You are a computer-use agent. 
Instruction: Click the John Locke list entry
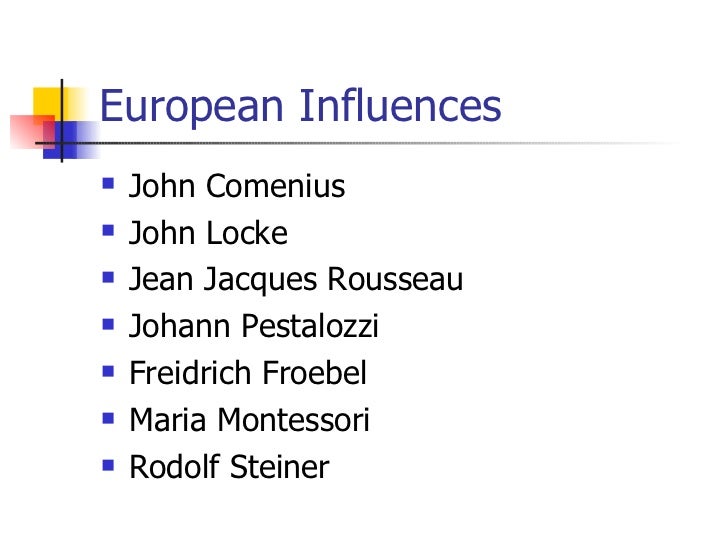[x=208, y=233]
